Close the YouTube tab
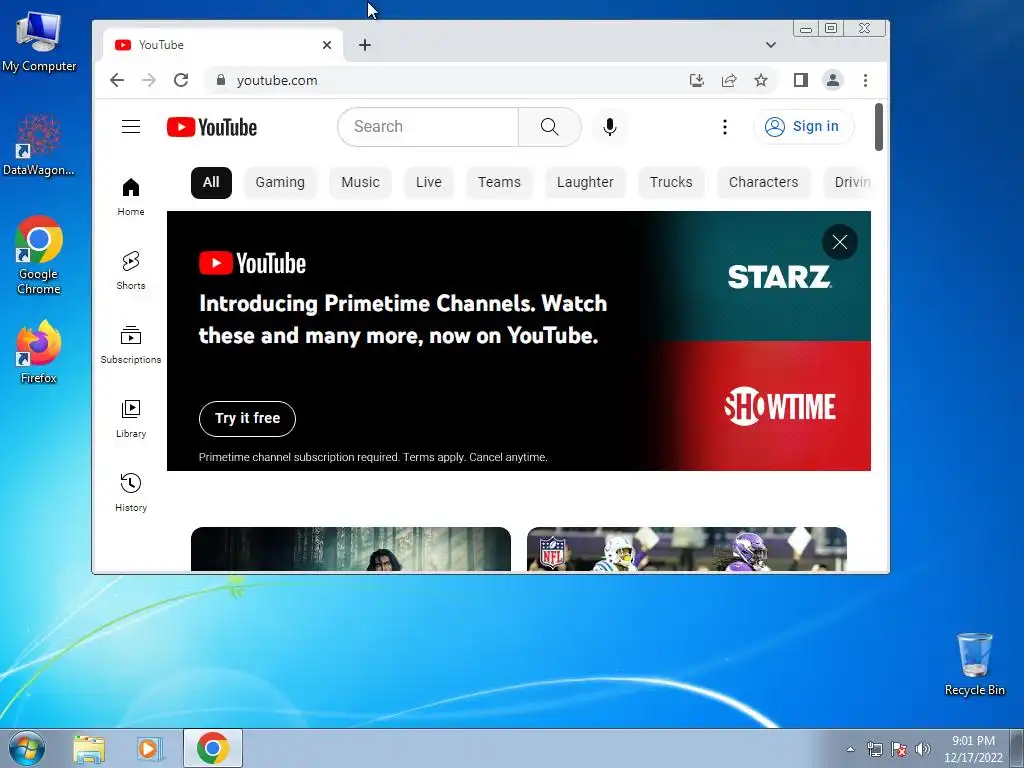The width and height of the screenshot is (1024, 768). pyautogui.click(x=327, y=45)
